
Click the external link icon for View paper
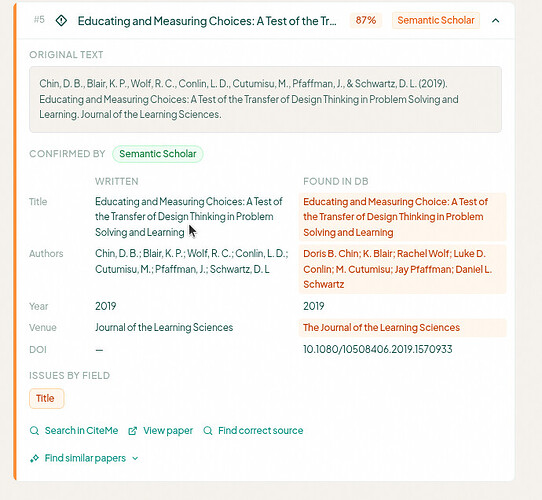[132, 431]
